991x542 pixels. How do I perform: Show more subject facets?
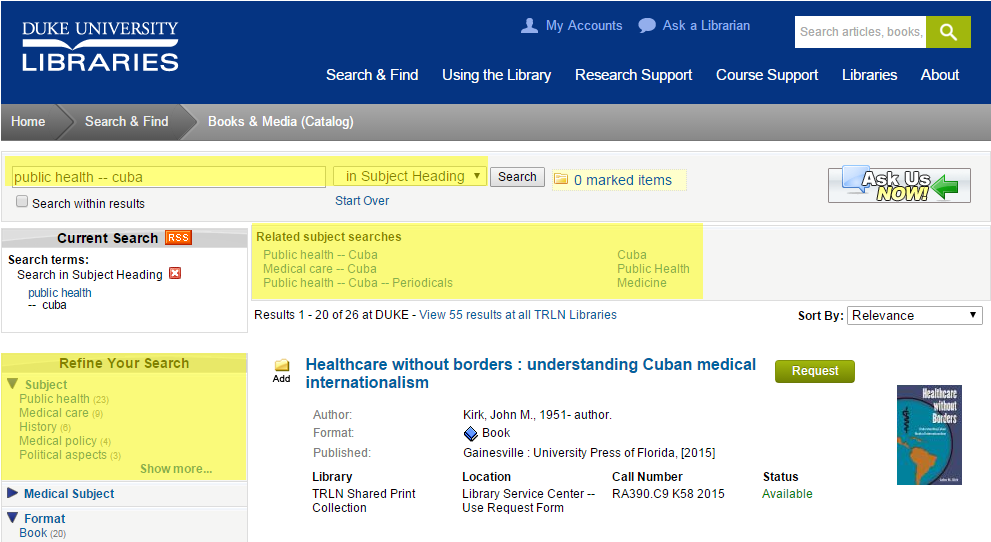point(176,469)
